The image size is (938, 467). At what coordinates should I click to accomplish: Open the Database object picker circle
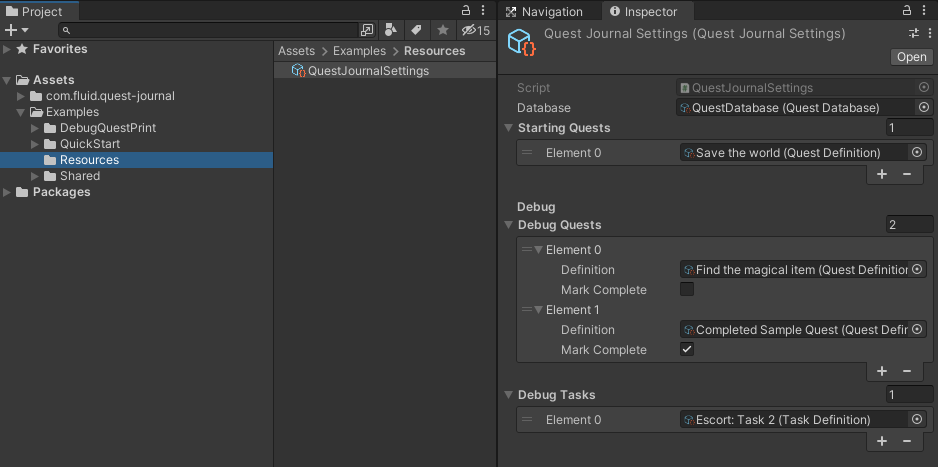pos(924,108)
